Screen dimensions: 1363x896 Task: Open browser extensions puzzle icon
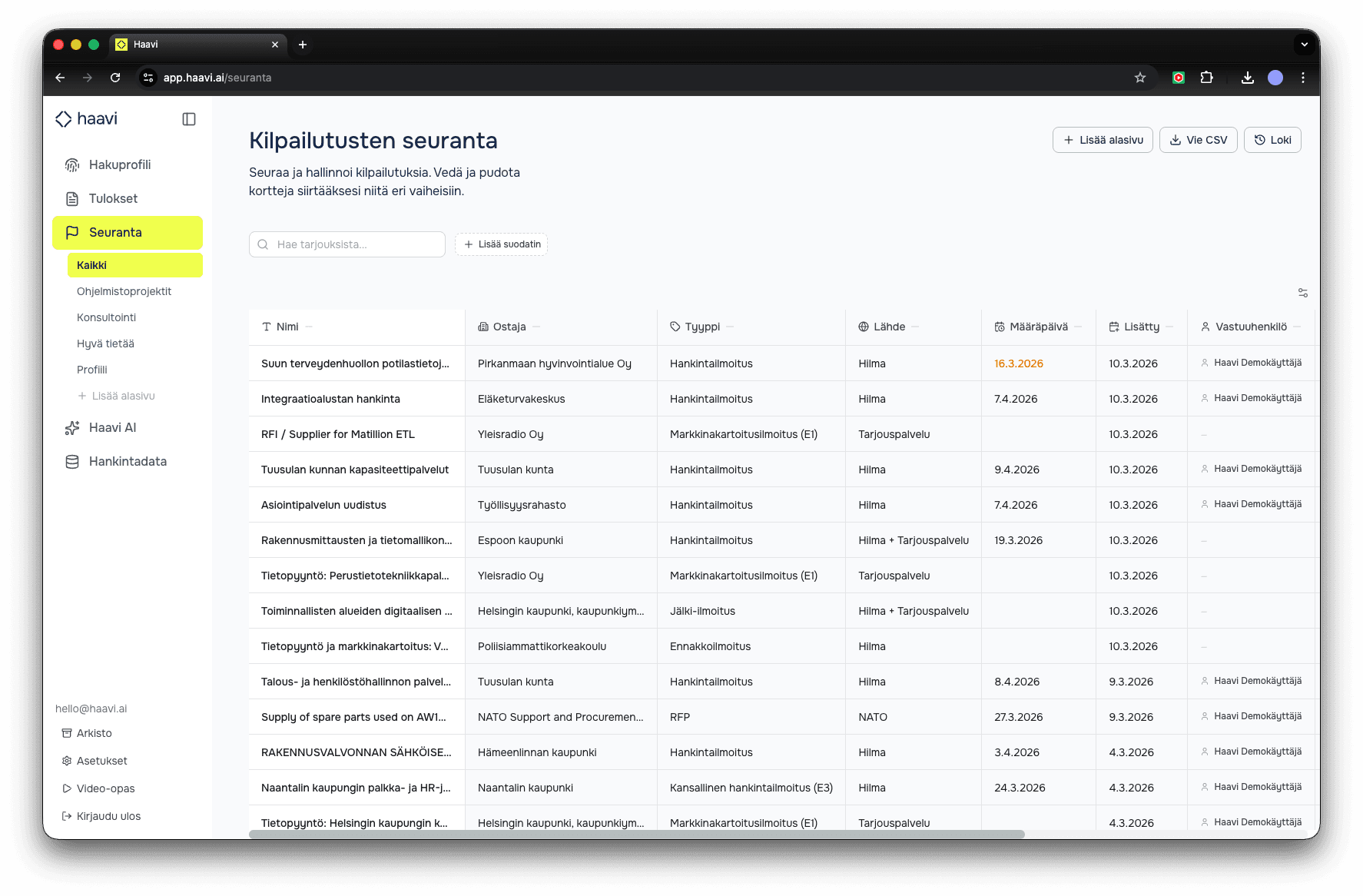click(x=1206, y=78)
